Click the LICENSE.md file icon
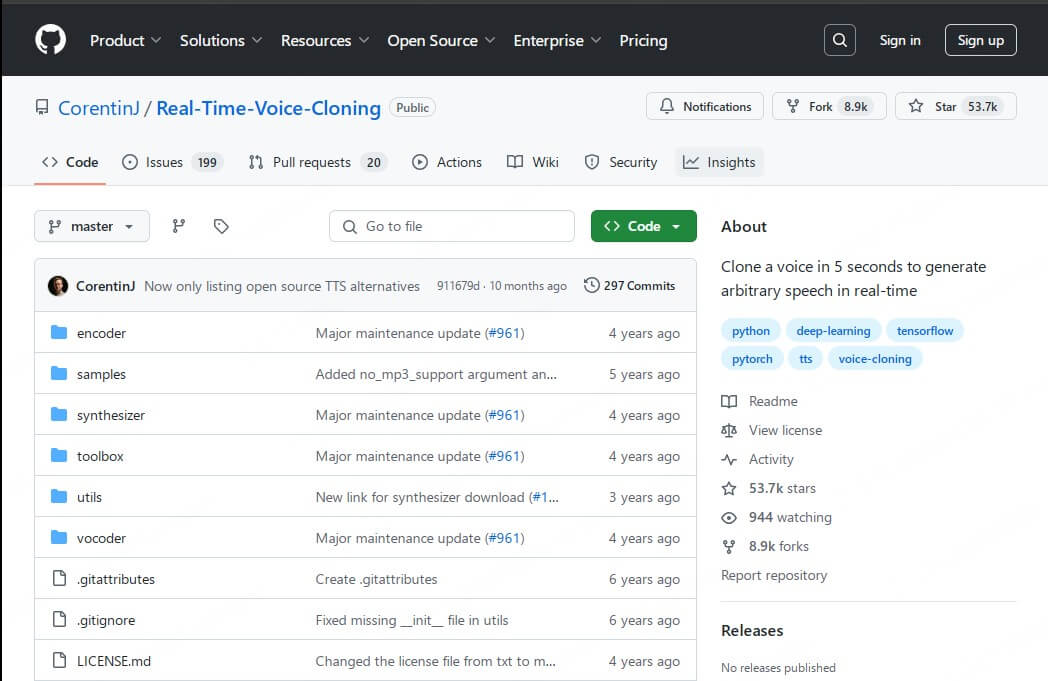Screen dimensions: 1048x681 [x=59, y=661]
